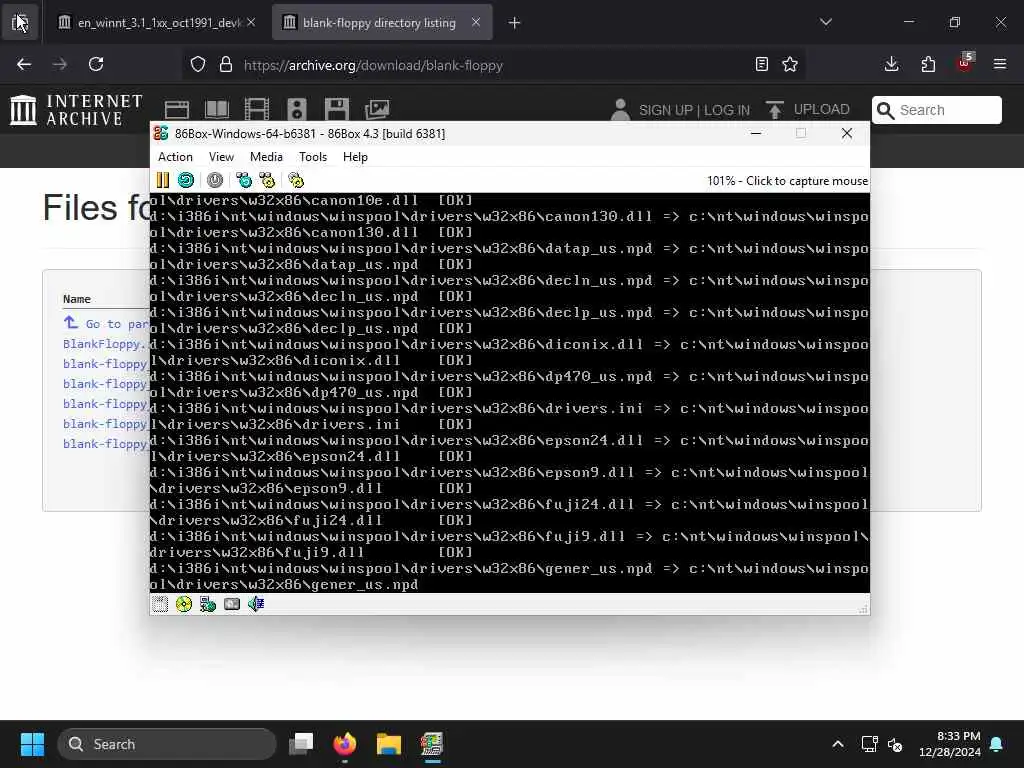Click the CD-ROM disc status bar icon

coord(184,604)
